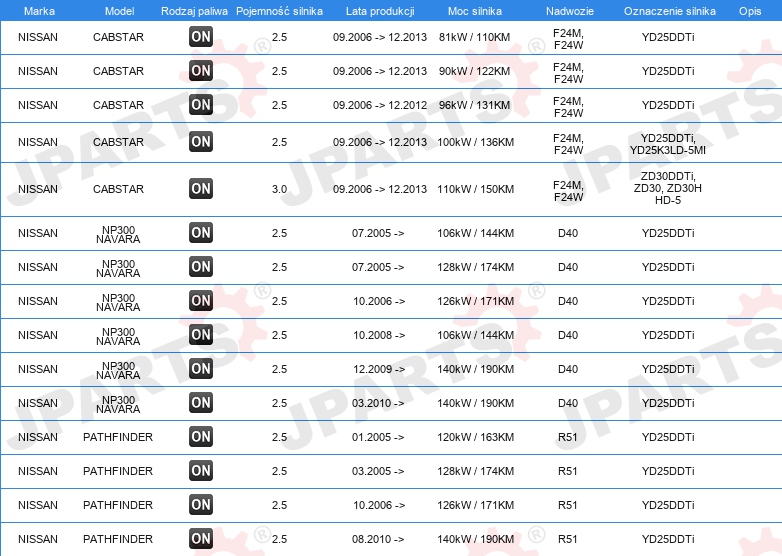Click the Marka column header

click(39, 11)
